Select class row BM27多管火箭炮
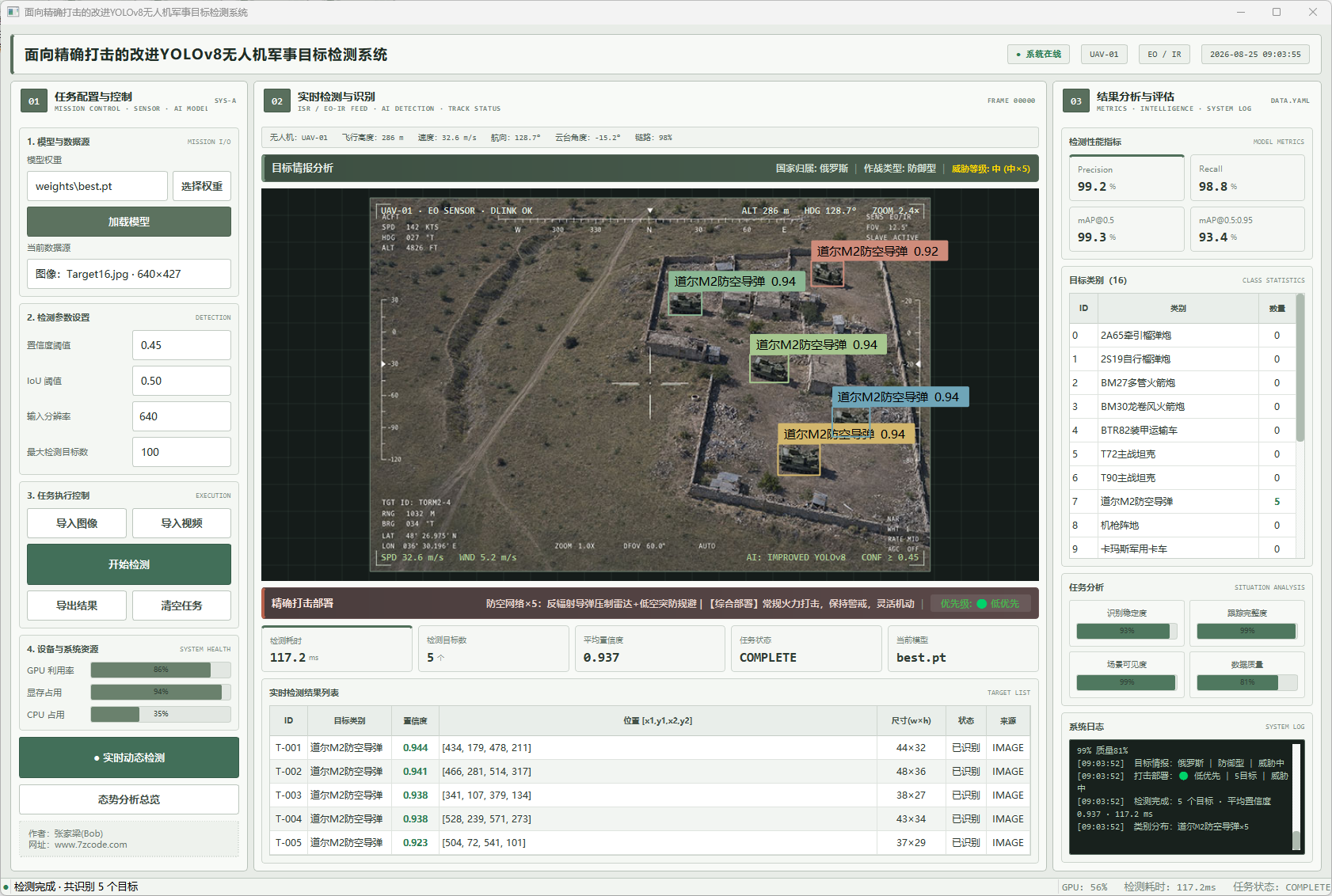Viewport: 1332px width, 896px height. pyautogui.click(x=1182, y=382)
